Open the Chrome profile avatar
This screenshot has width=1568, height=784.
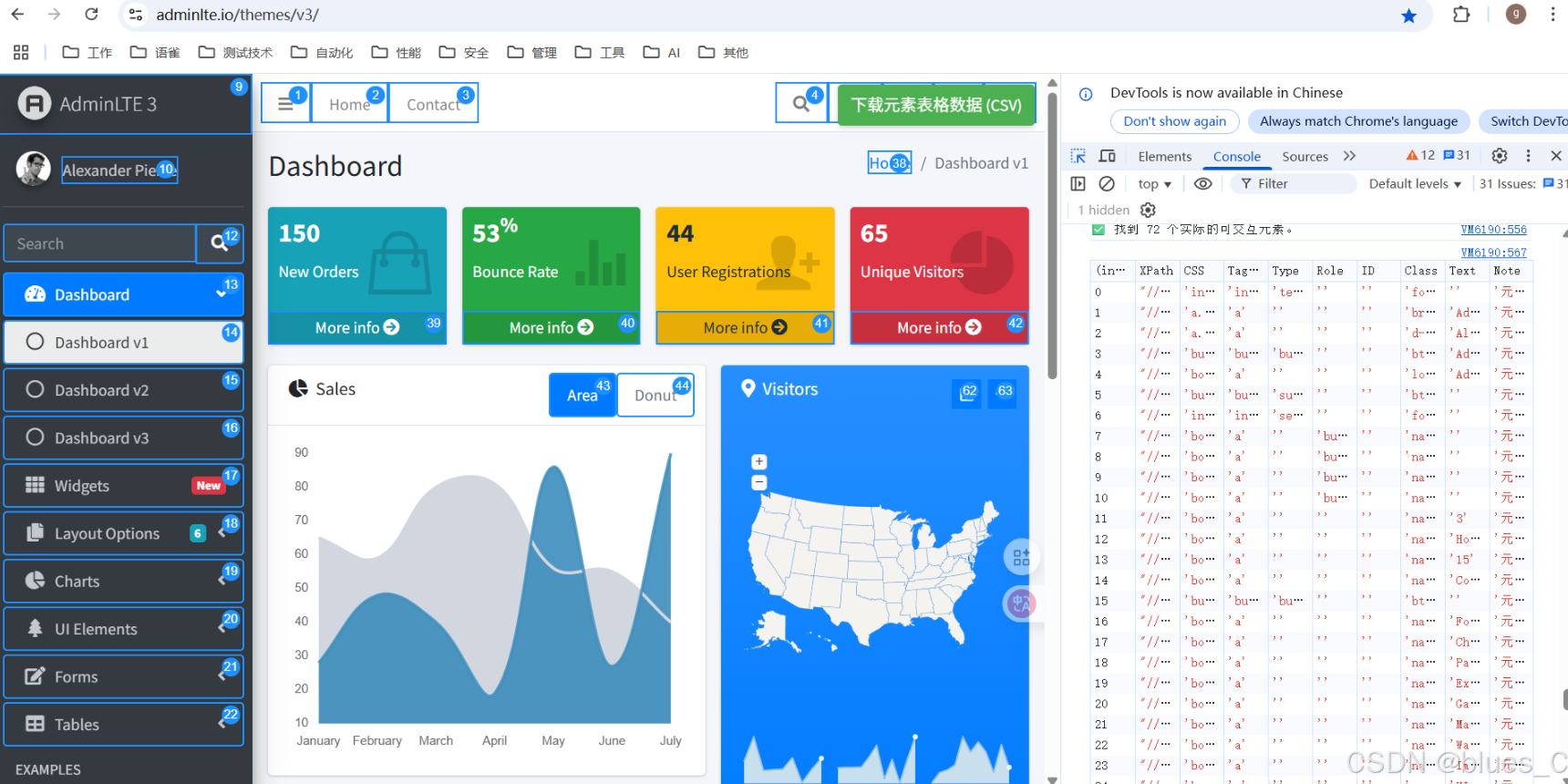1516,15
